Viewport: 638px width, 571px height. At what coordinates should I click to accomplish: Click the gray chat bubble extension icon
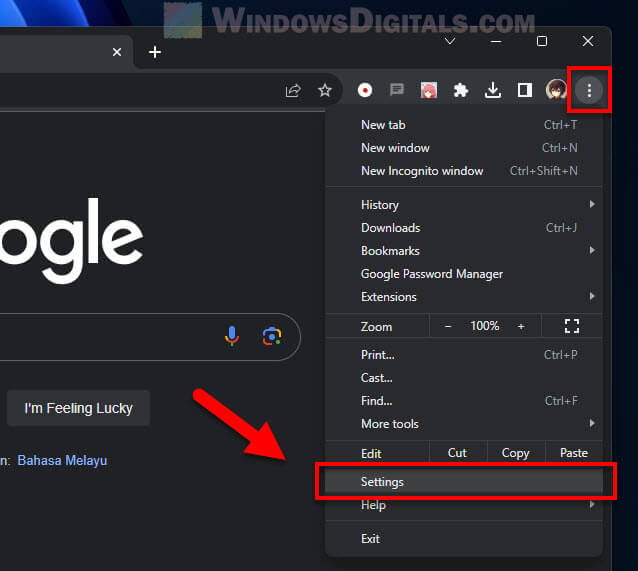pos(397,90)
